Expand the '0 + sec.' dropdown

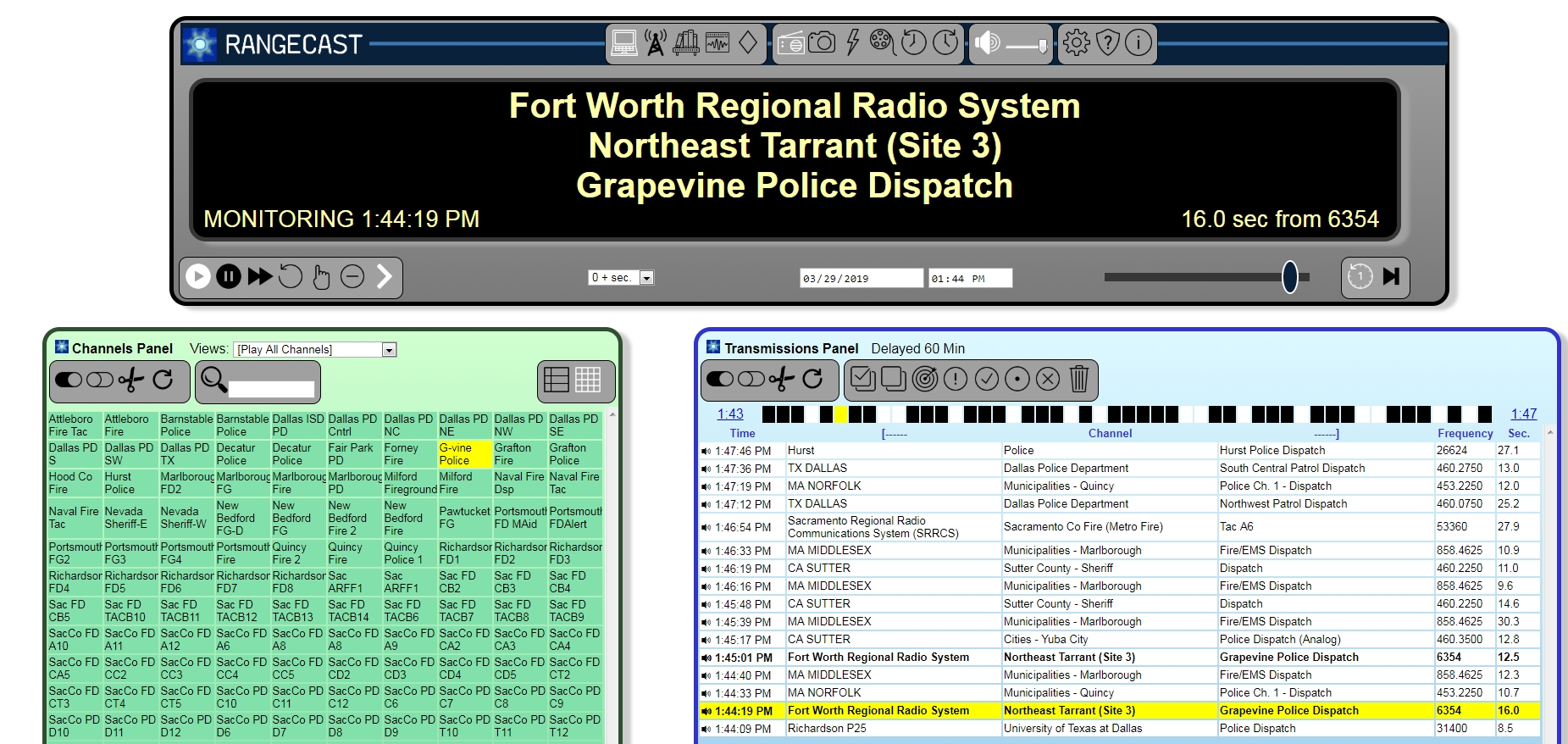pos(646,278)
